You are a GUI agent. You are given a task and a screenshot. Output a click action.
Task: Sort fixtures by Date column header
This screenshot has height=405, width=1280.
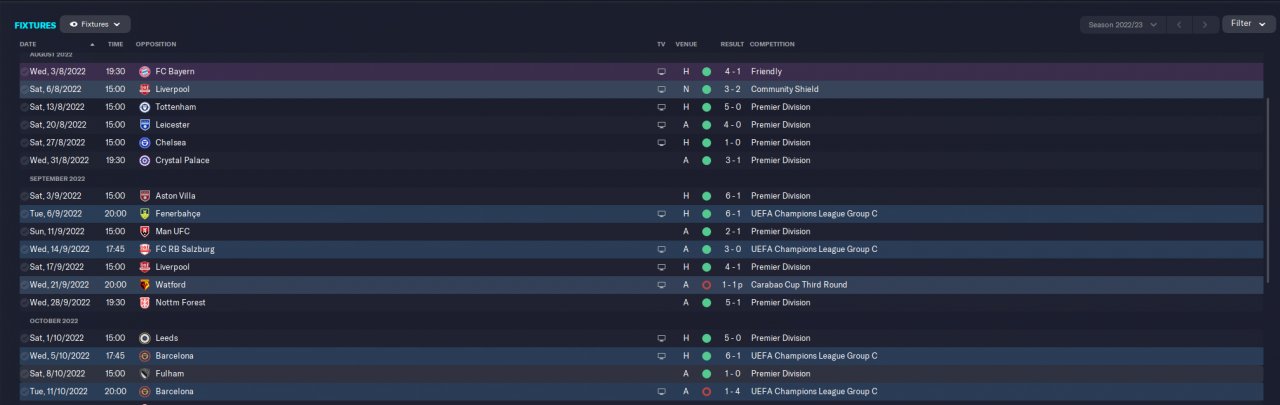coord(28,44)
